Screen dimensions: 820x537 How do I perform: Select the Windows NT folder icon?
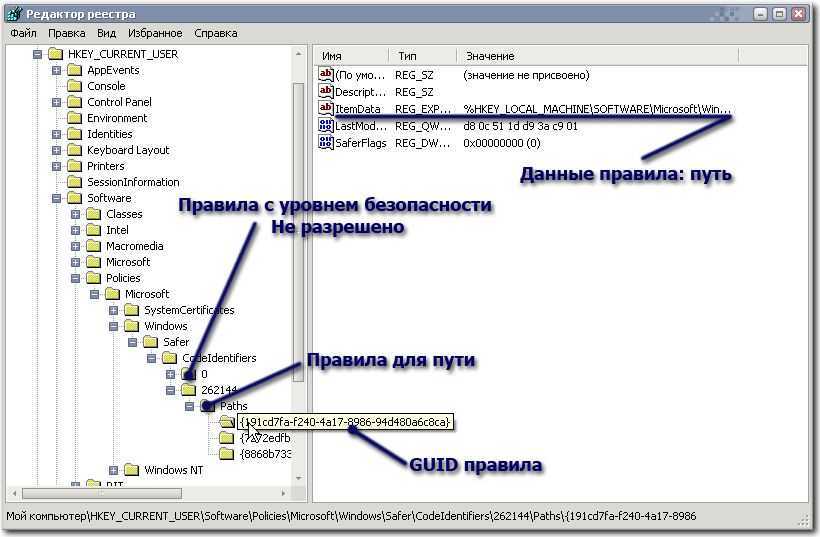pos(132,470)
